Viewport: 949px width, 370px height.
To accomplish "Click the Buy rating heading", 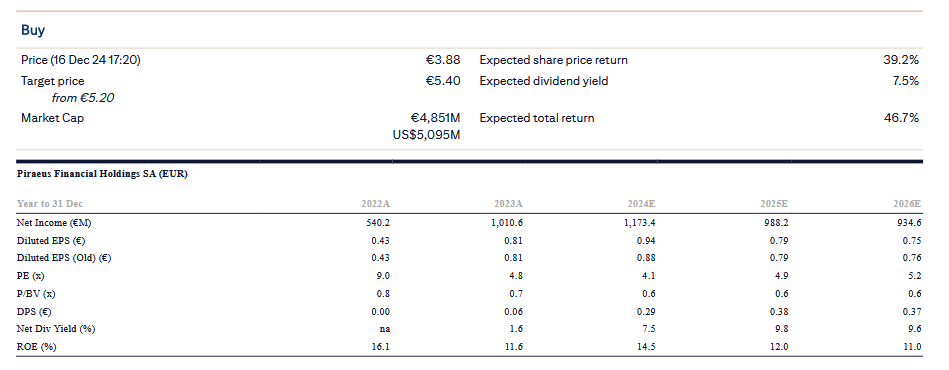I will pyautogui.click(x=33, y=30).
